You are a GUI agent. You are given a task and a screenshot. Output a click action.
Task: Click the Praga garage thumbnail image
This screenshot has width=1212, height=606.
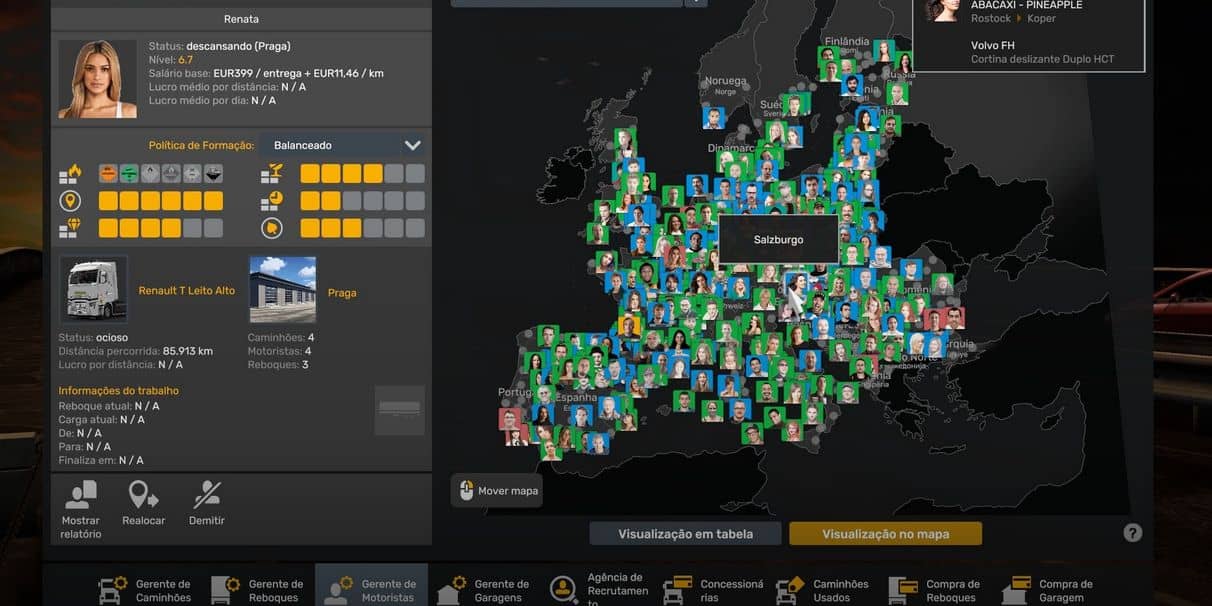click(x=282, y=290)
